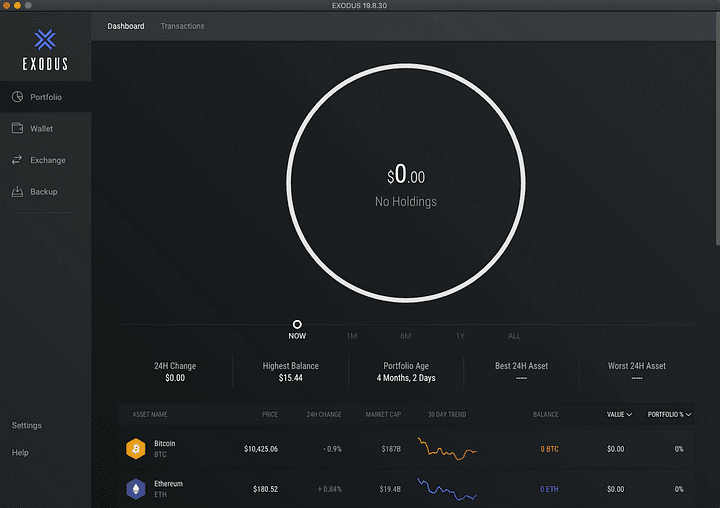Switch to the Dashboard tab

pos(126,26)
